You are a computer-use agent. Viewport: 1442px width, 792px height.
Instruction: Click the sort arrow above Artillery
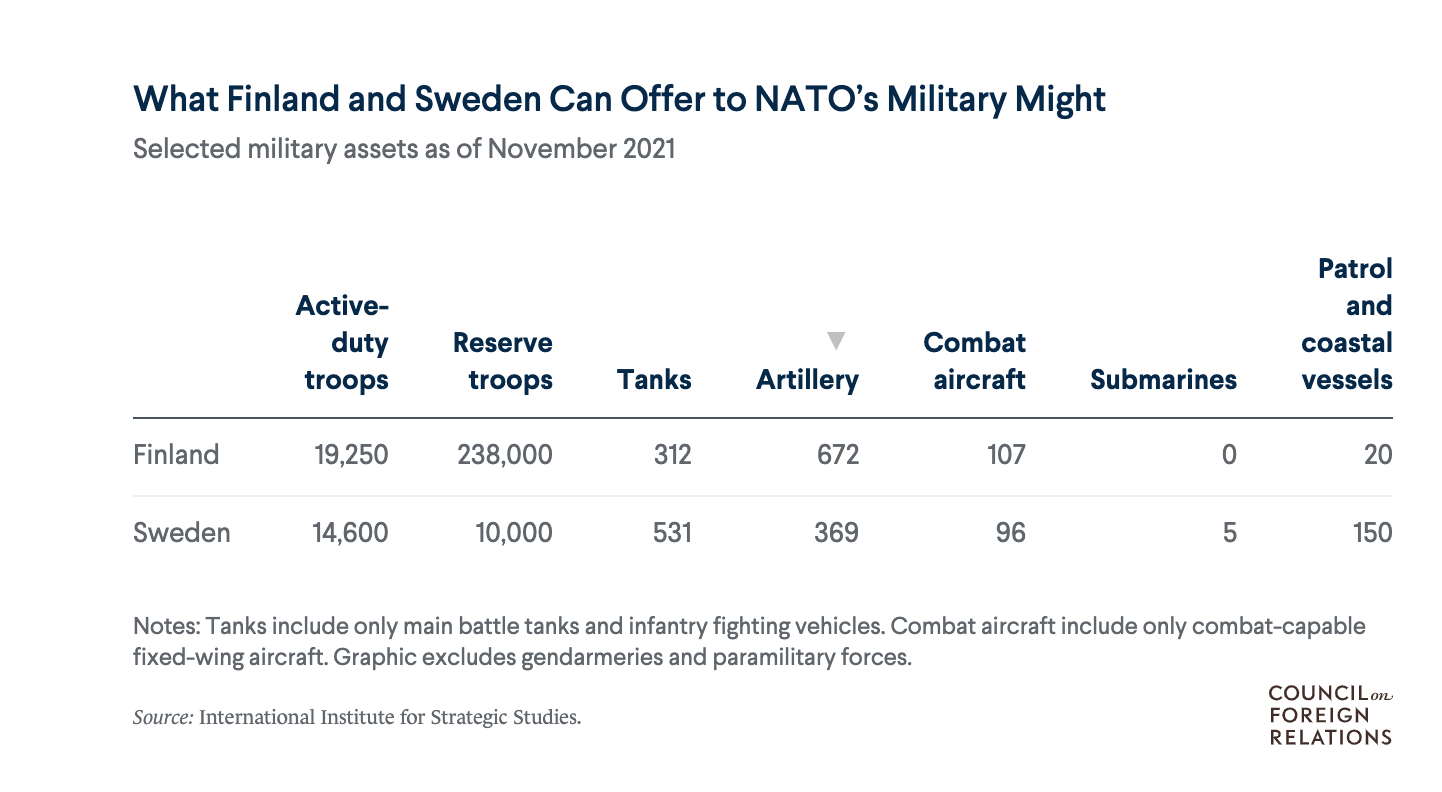(837, 342)
